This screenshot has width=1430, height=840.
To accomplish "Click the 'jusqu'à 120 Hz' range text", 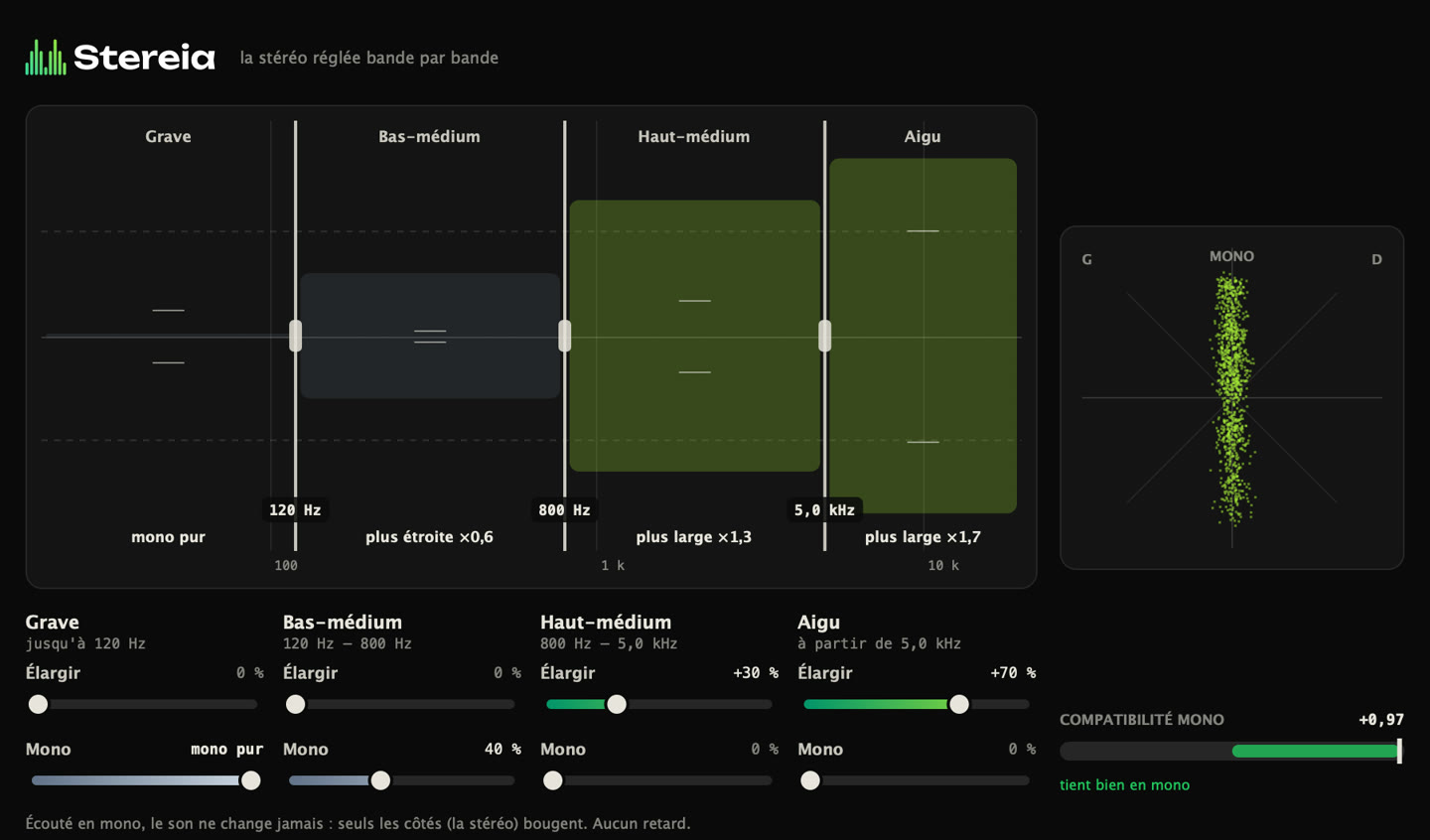I will (x=85, y=643).
